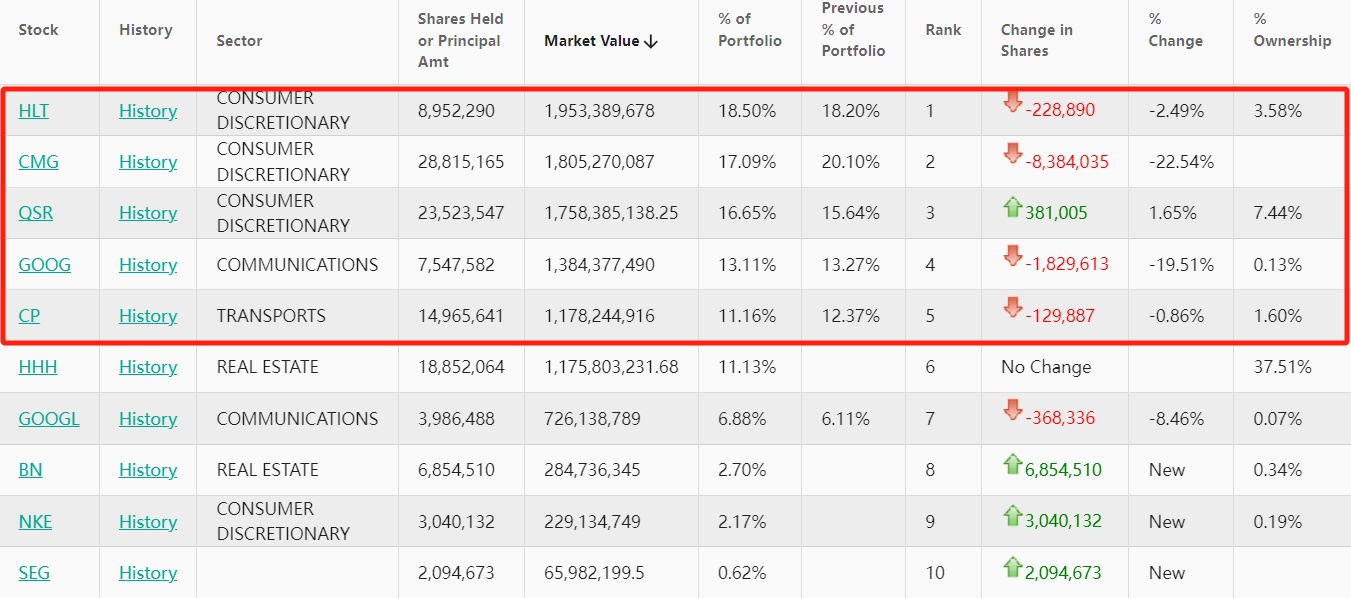Sort table by Stock column header
Screen dimensions: 1351x598
38,30
